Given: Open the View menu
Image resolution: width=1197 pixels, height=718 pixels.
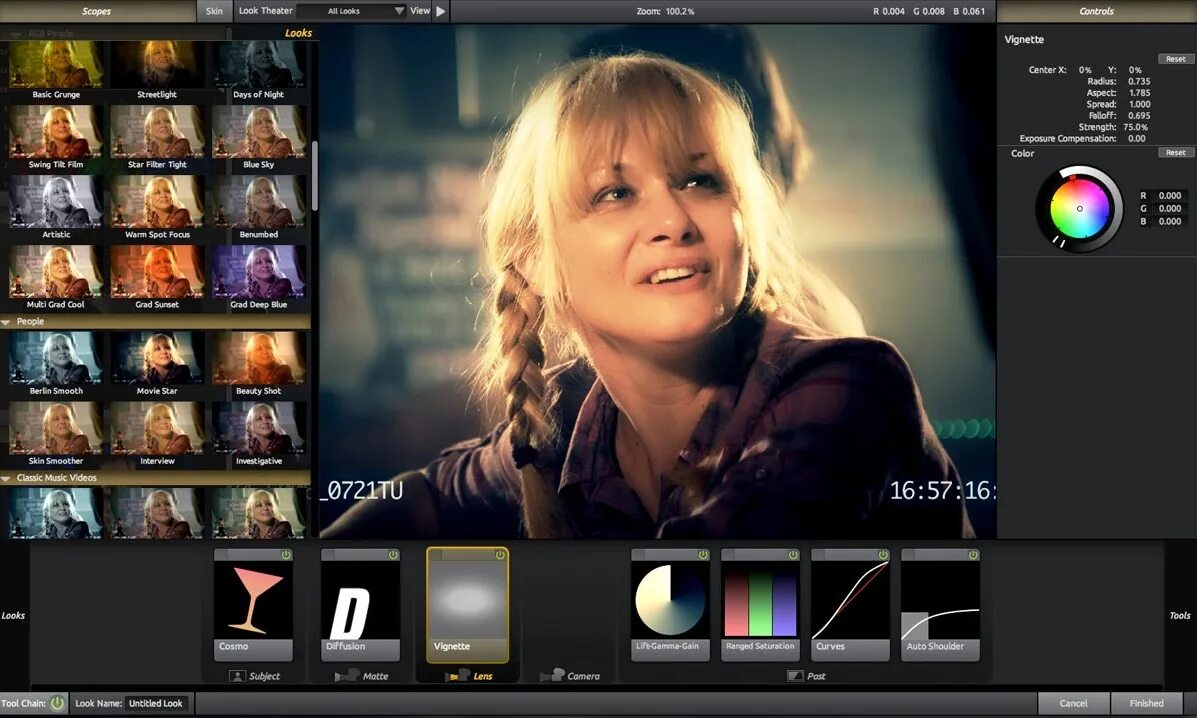Looking at the screenshot, I should (x=420, y=11).
